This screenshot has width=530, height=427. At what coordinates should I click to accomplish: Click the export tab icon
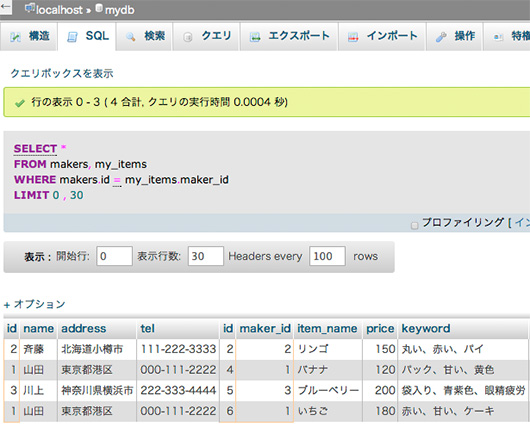coord(255,37)
